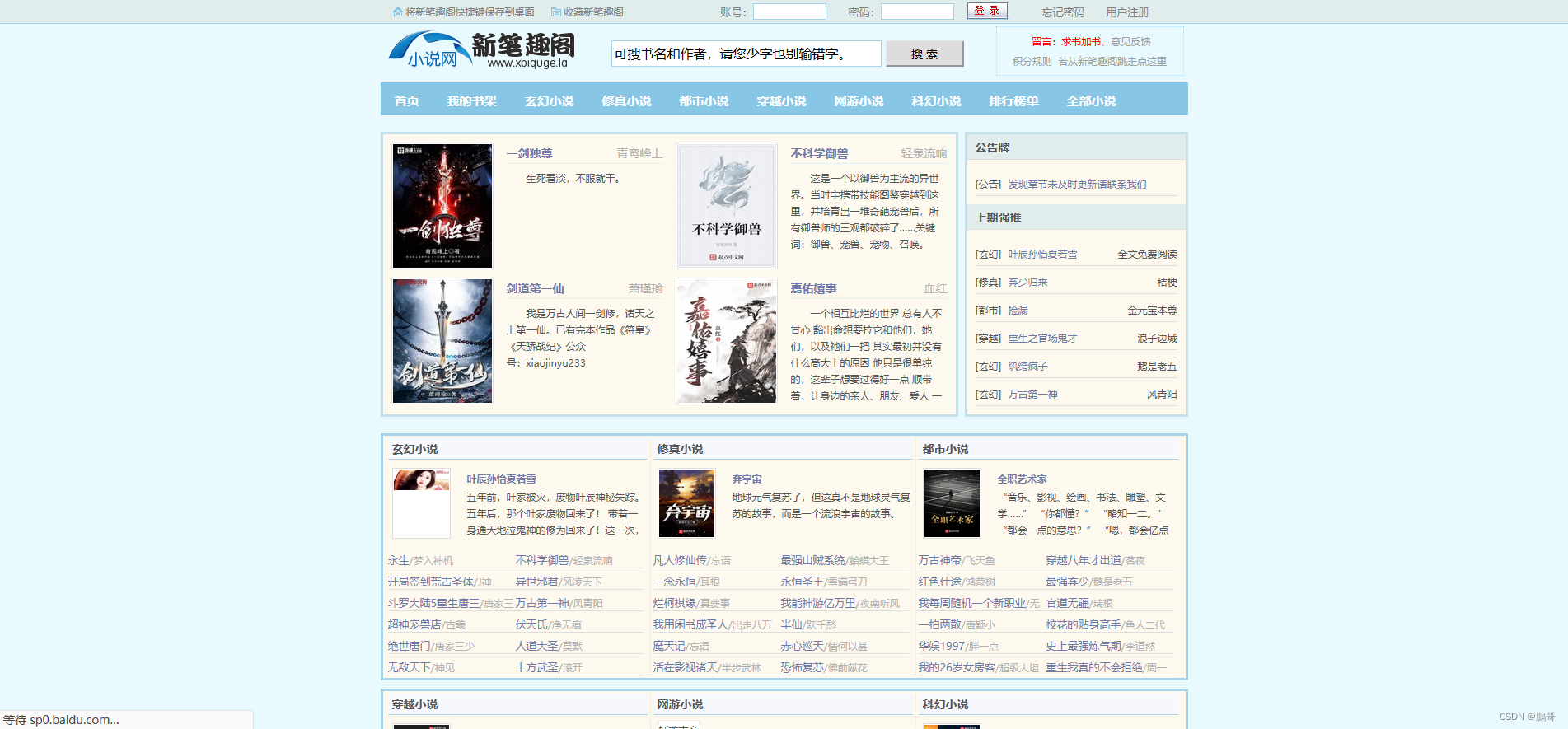Open the 不科学御兽 featured title link

coord(819,153)
